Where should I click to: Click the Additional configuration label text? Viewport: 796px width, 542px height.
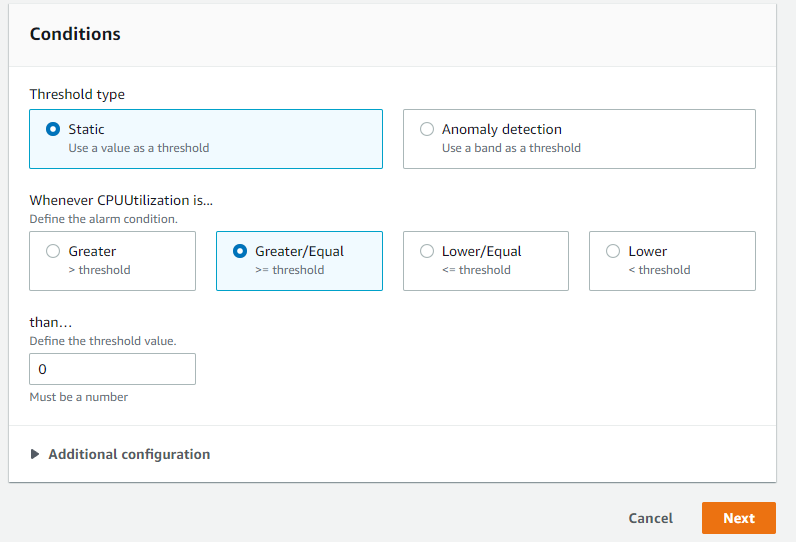129,454
